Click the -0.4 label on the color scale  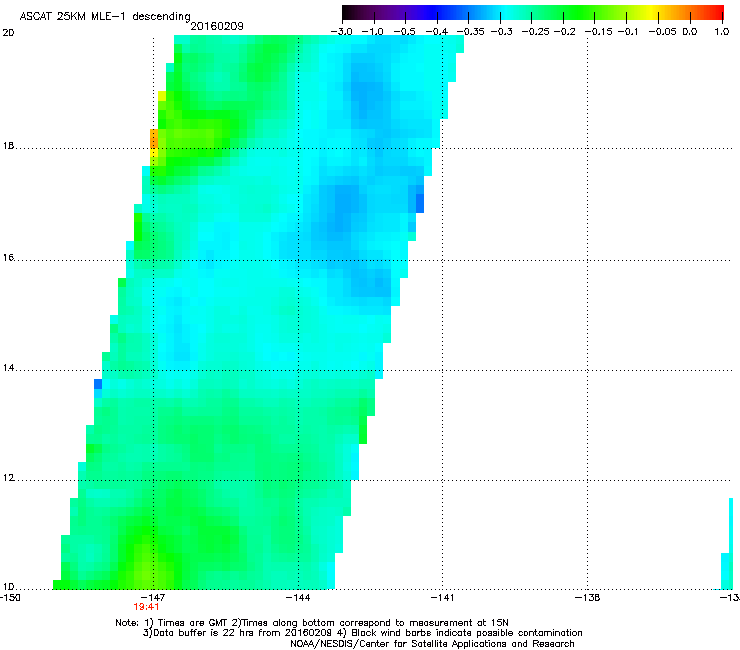pyautogui.click(x=437, y=32)
